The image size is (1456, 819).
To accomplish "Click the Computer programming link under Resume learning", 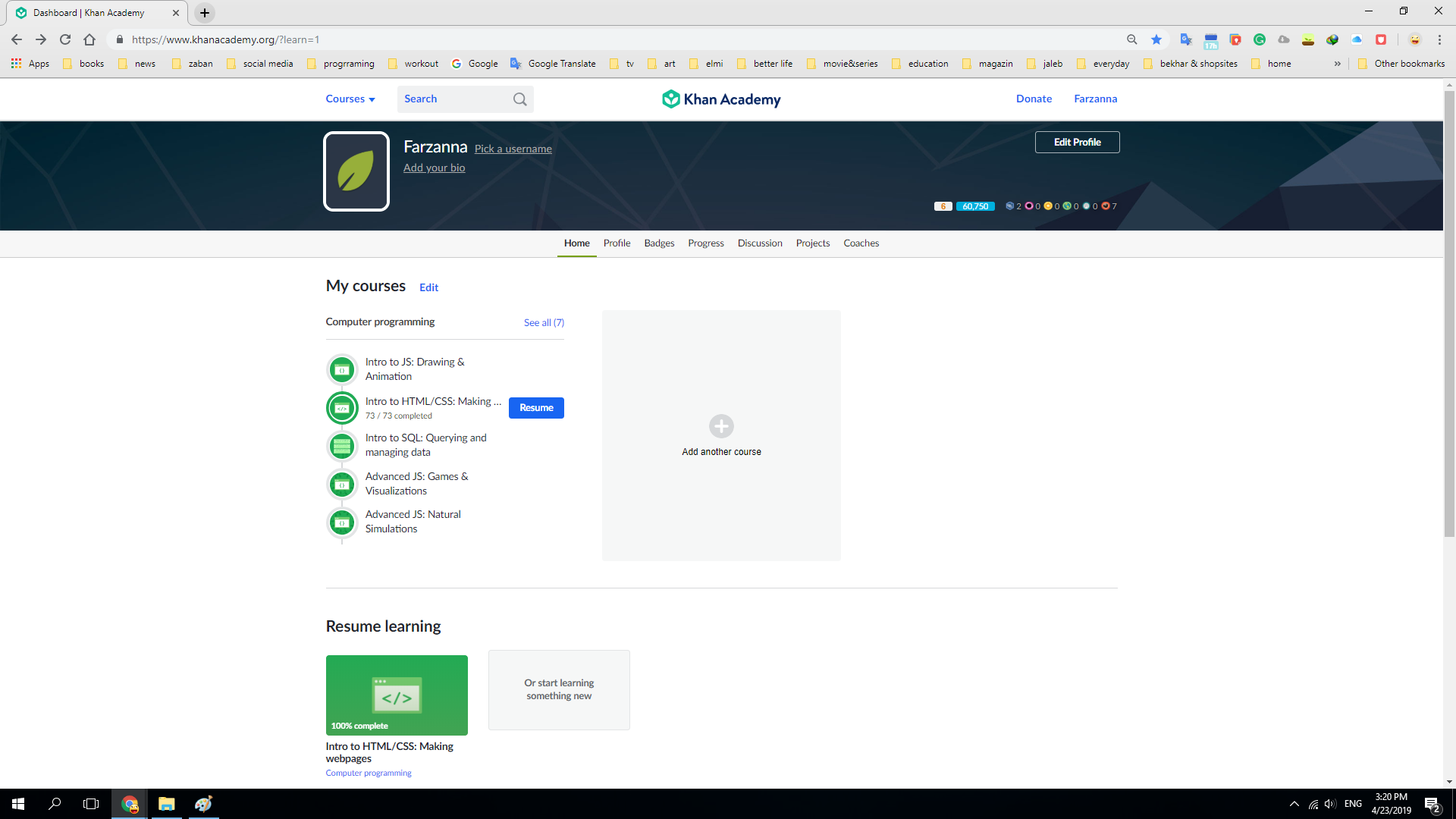I will (369, 773).
